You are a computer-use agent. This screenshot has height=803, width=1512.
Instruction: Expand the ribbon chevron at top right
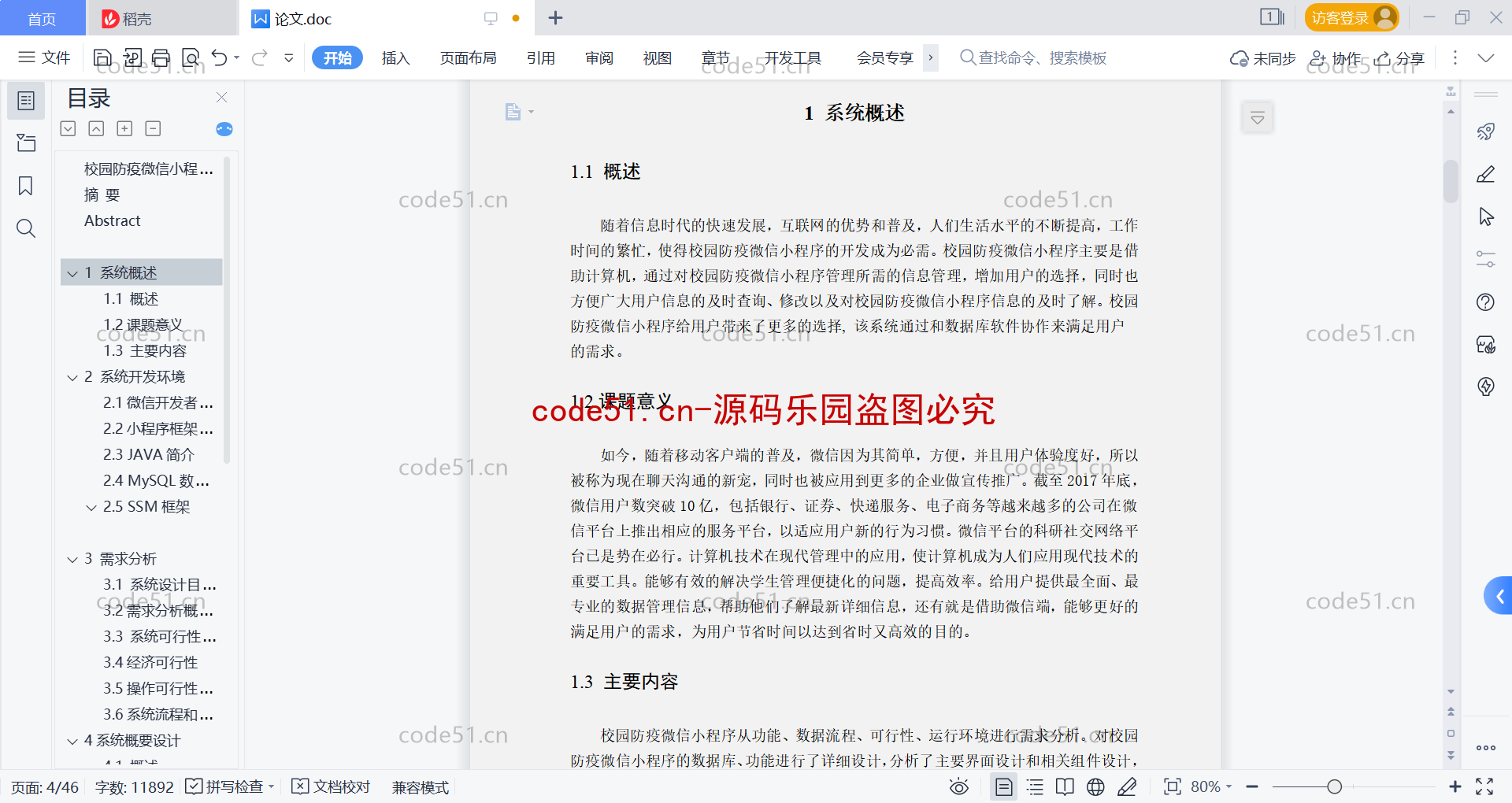click(1486, 58)
